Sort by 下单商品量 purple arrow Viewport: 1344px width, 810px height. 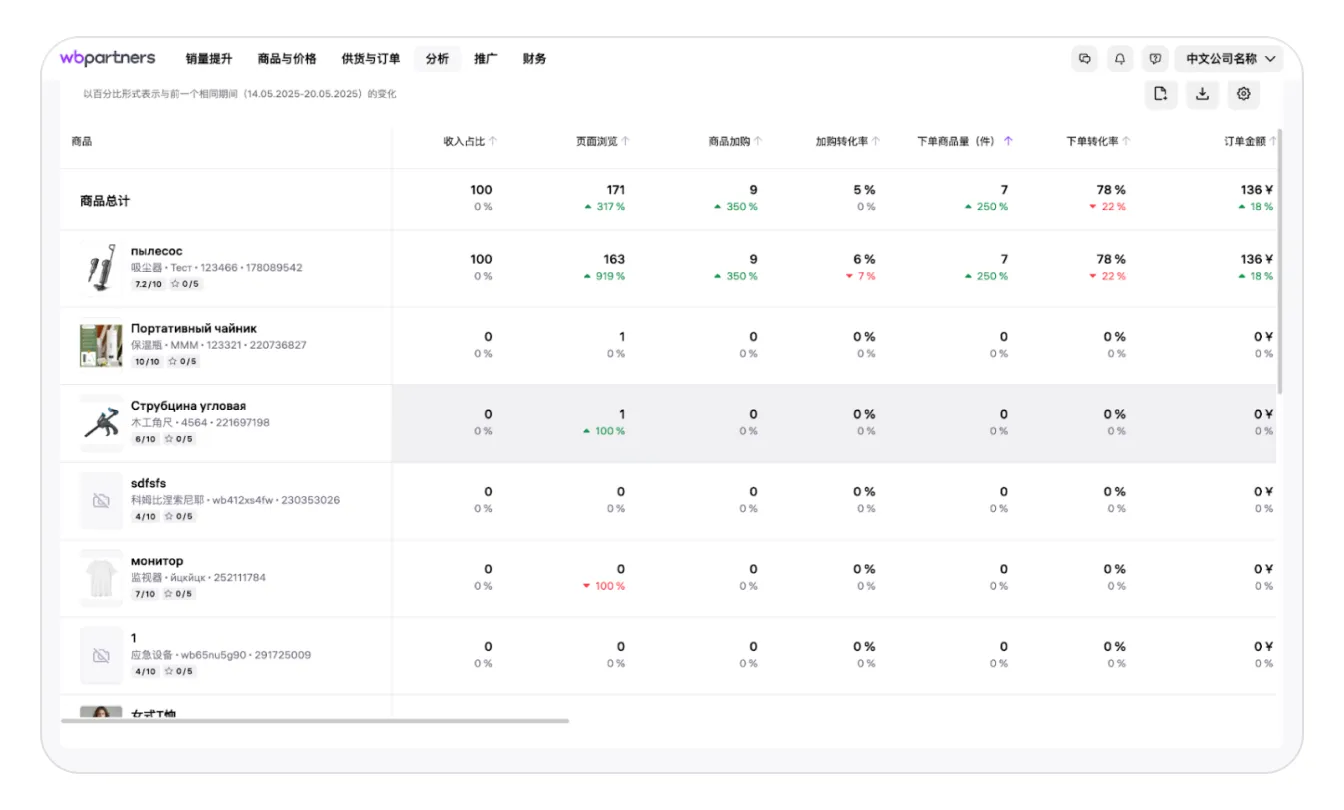(x=1008, y=142)
